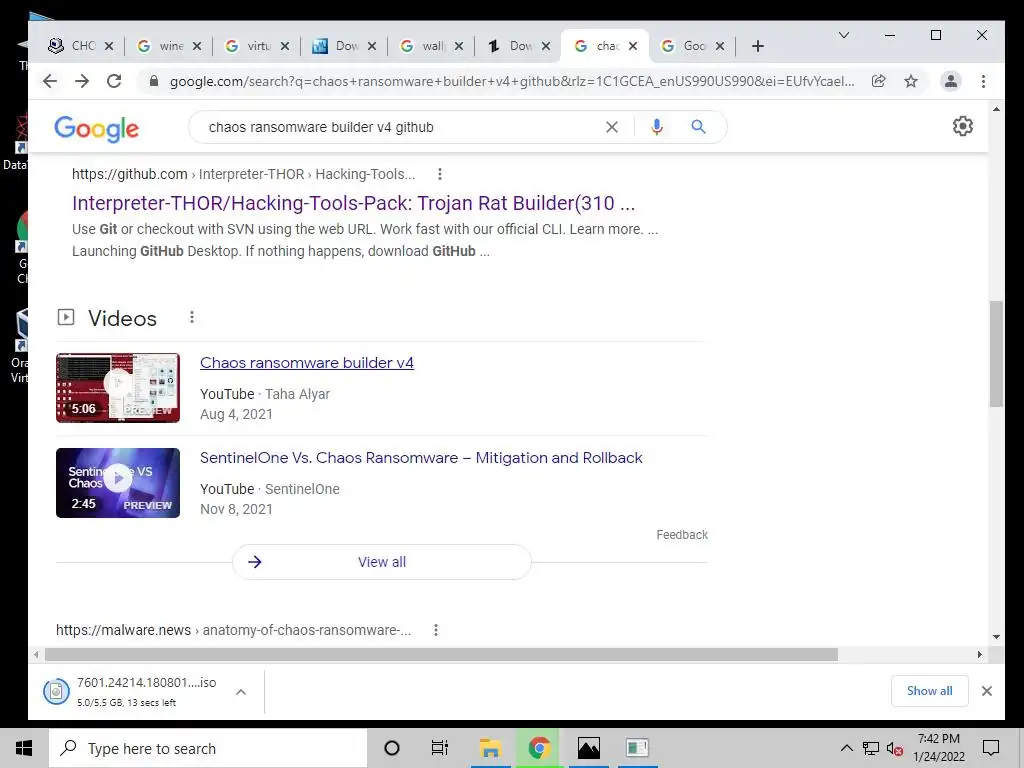This screenshot has height=768, width=1024.
Task: Open the Windows Start menu
Action: 24,748
